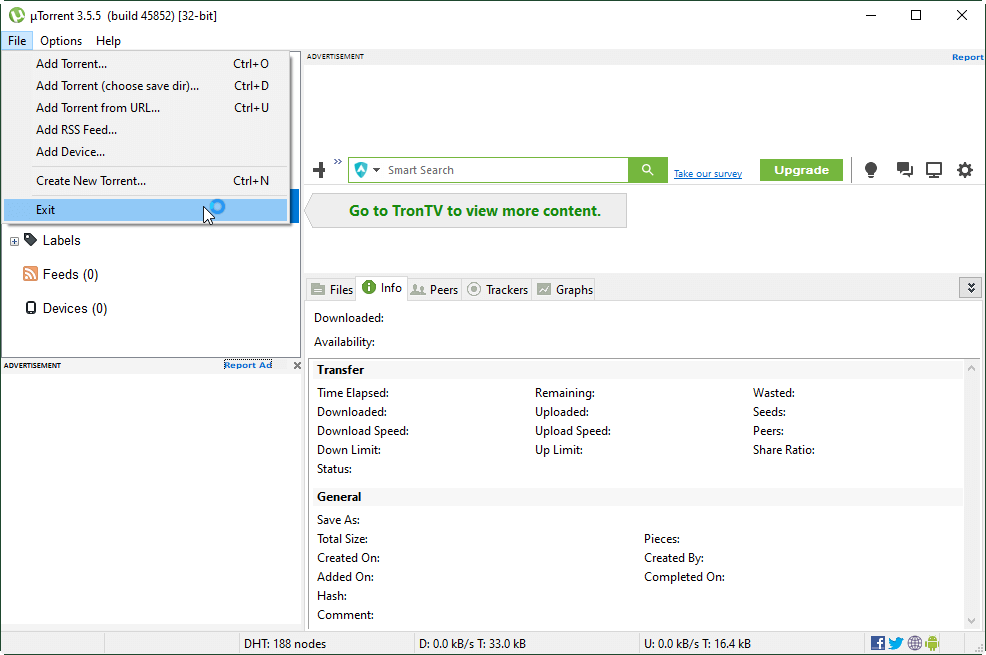Click the web globe status icon

coord(915,643)
